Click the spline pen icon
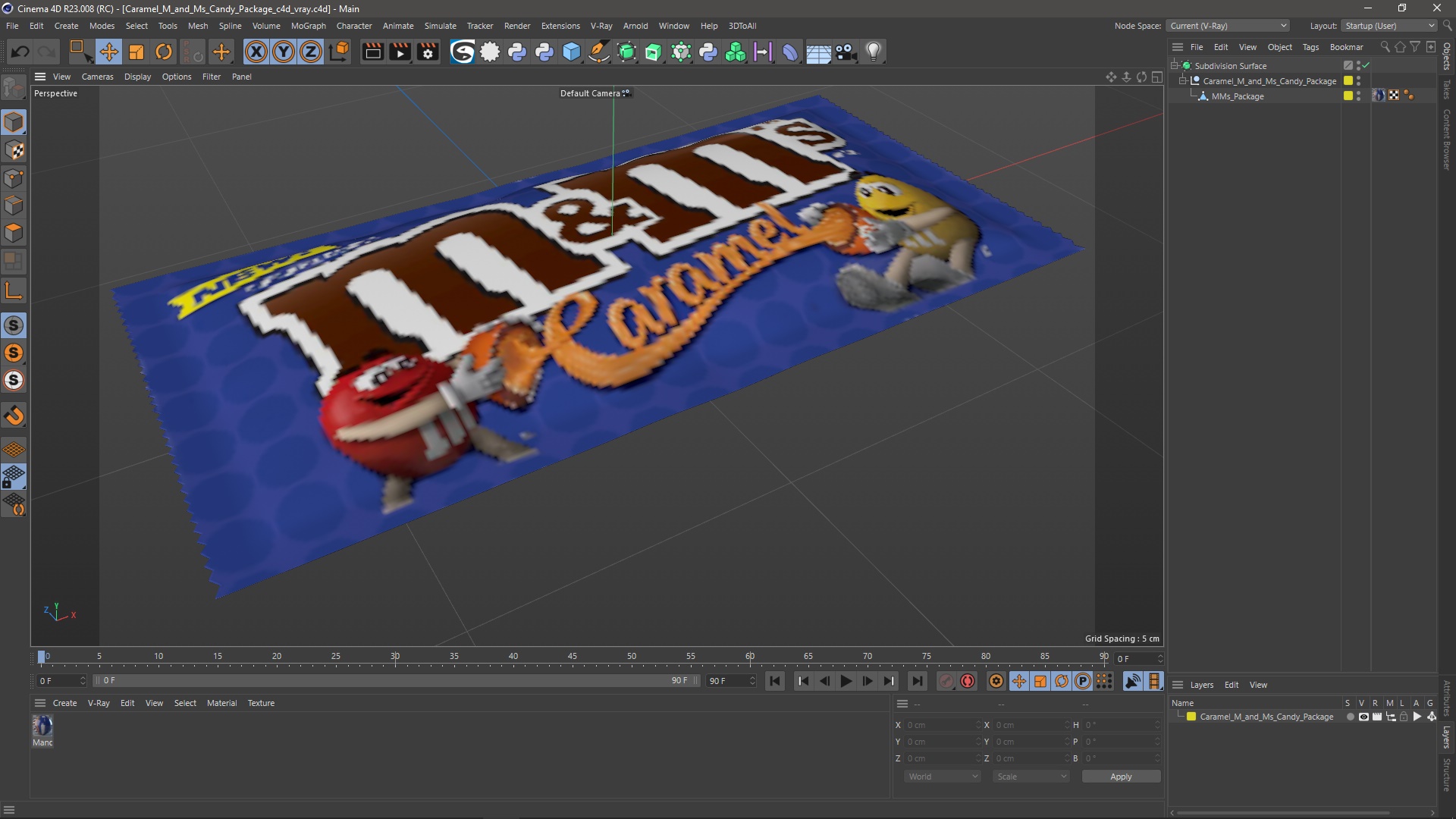Viewport: 1456px width, 819px height. coord(599,52)
